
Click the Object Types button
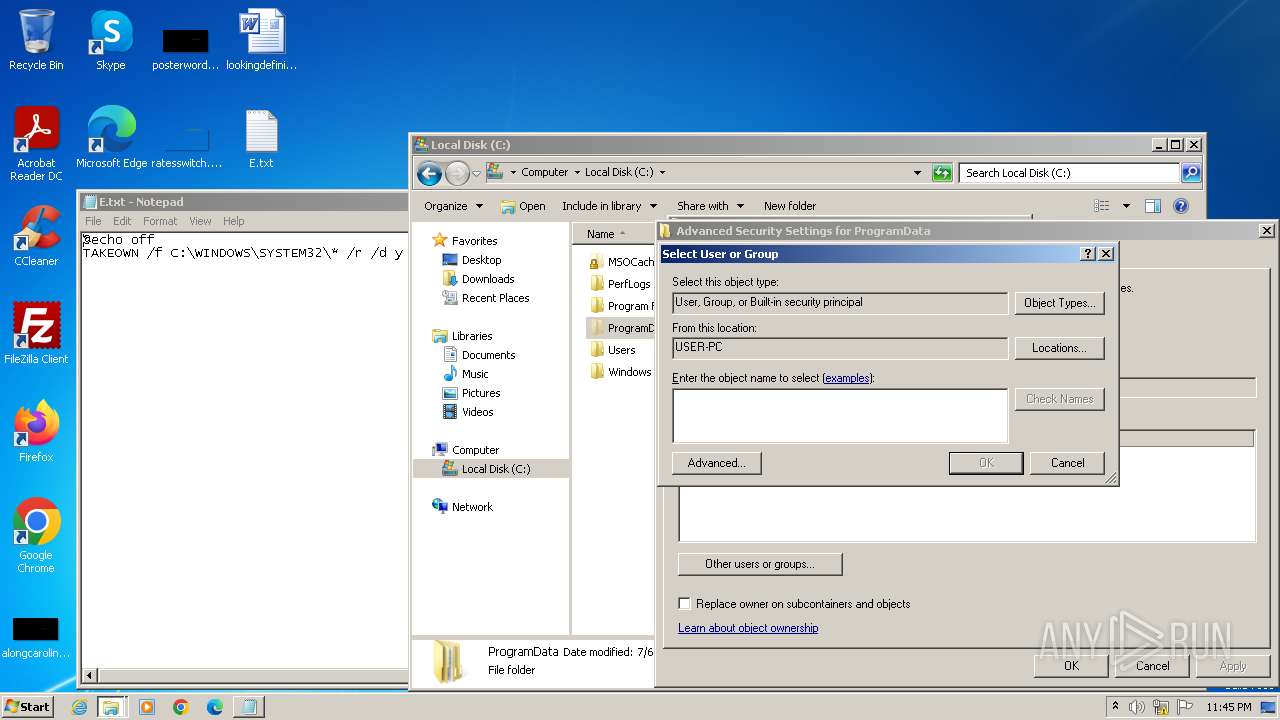click(1060, 303)
